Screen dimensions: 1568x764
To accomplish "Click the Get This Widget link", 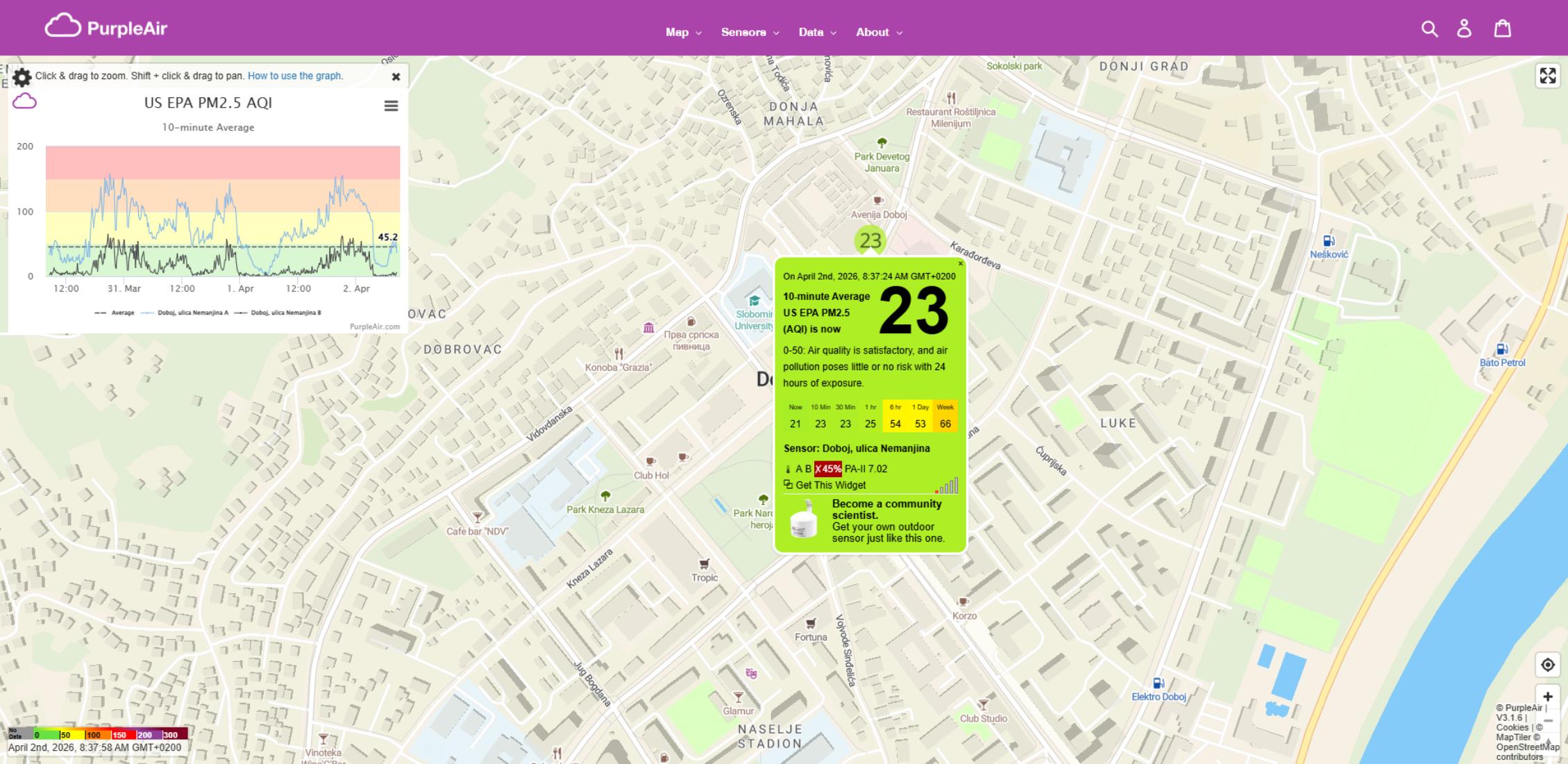I will 830,485.
